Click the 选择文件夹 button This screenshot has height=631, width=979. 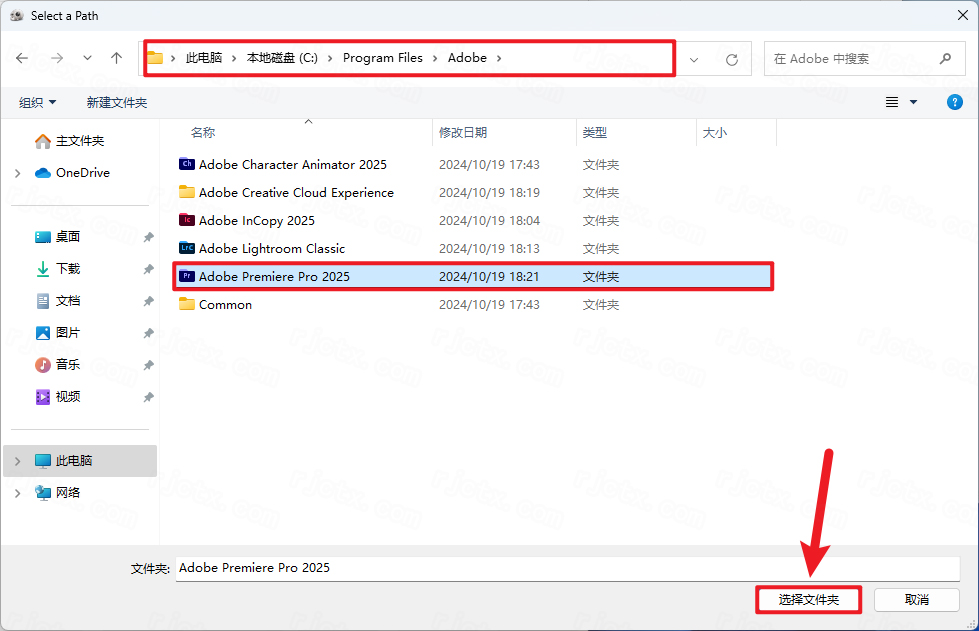click(808, 599)
